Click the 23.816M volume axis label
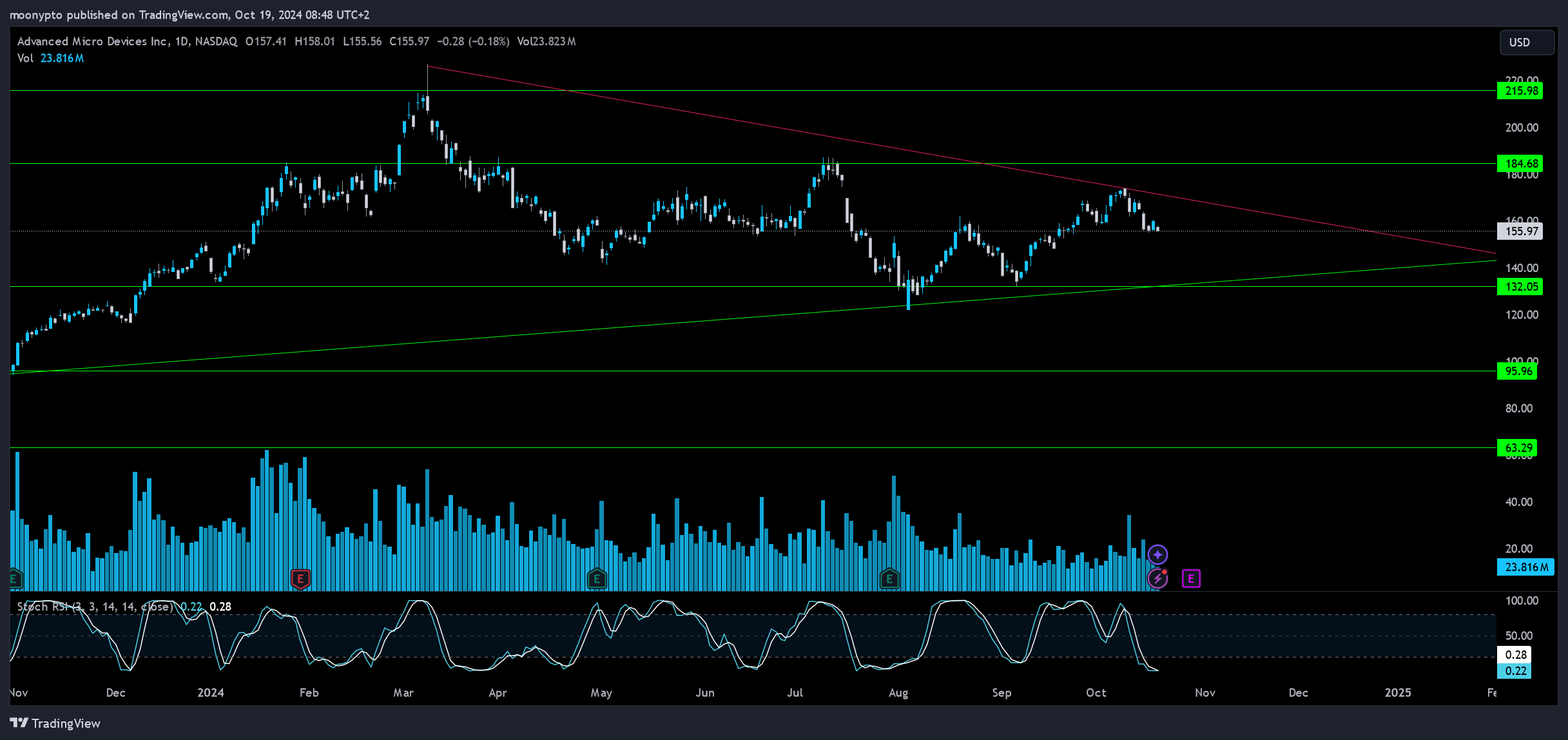This screenshot has height=740, width=1568. [1525, 567]
